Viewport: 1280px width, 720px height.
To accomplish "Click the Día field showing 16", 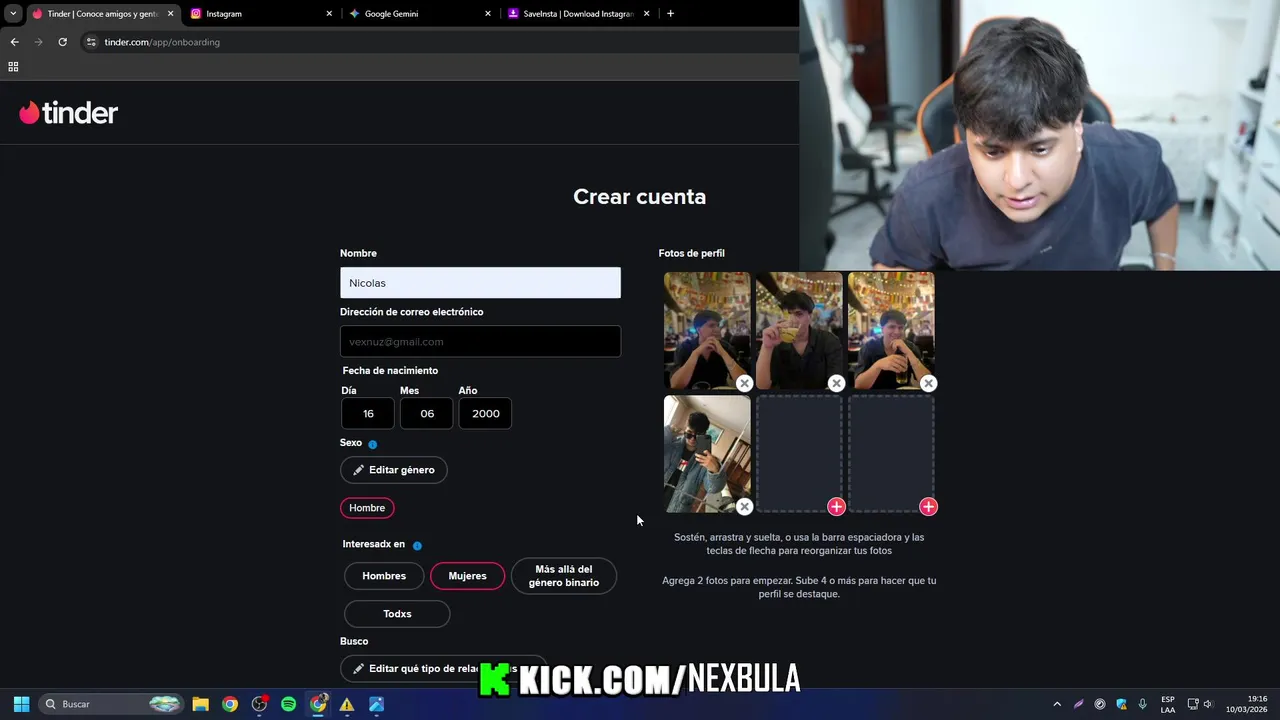I will tap(368, 413).
